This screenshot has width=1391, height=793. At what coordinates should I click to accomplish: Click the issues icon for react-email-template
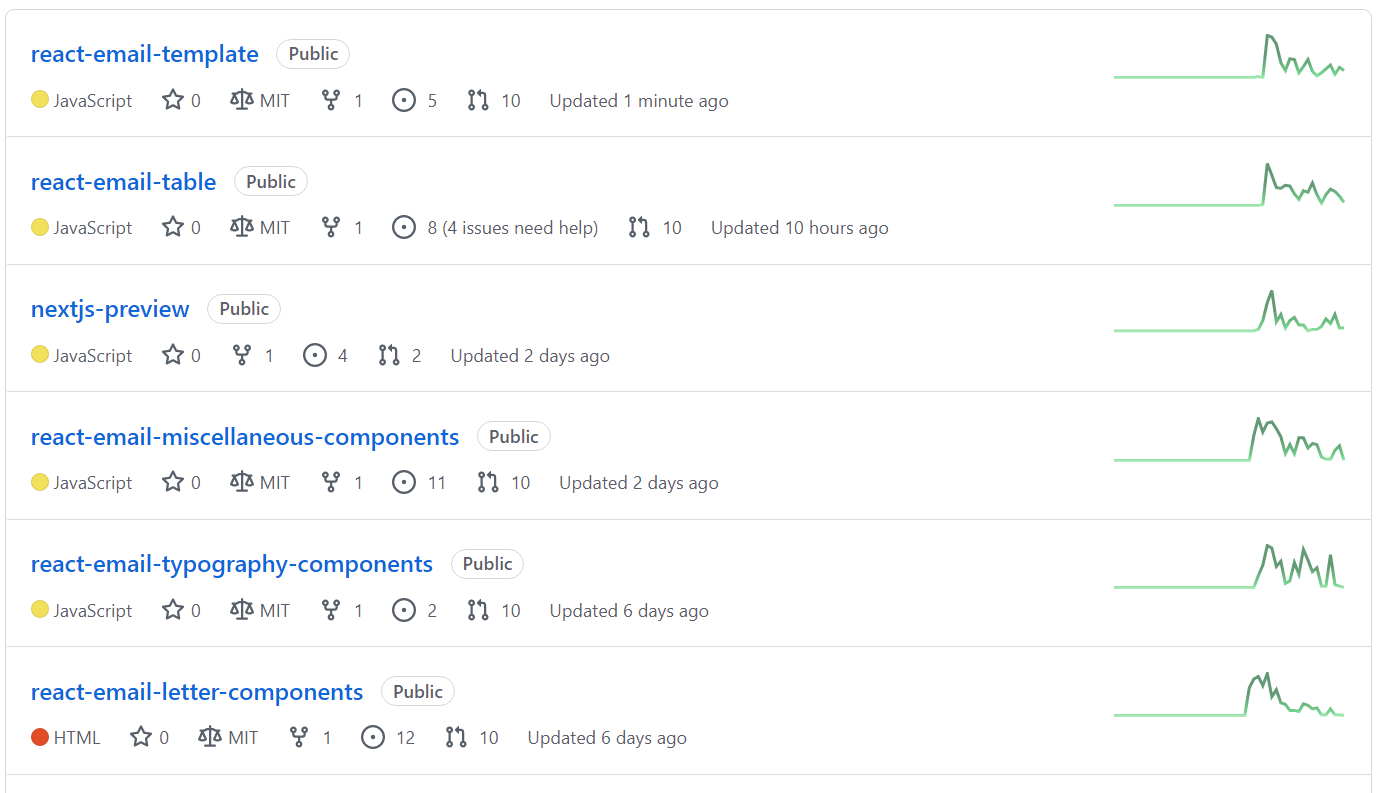click(404, 100)
